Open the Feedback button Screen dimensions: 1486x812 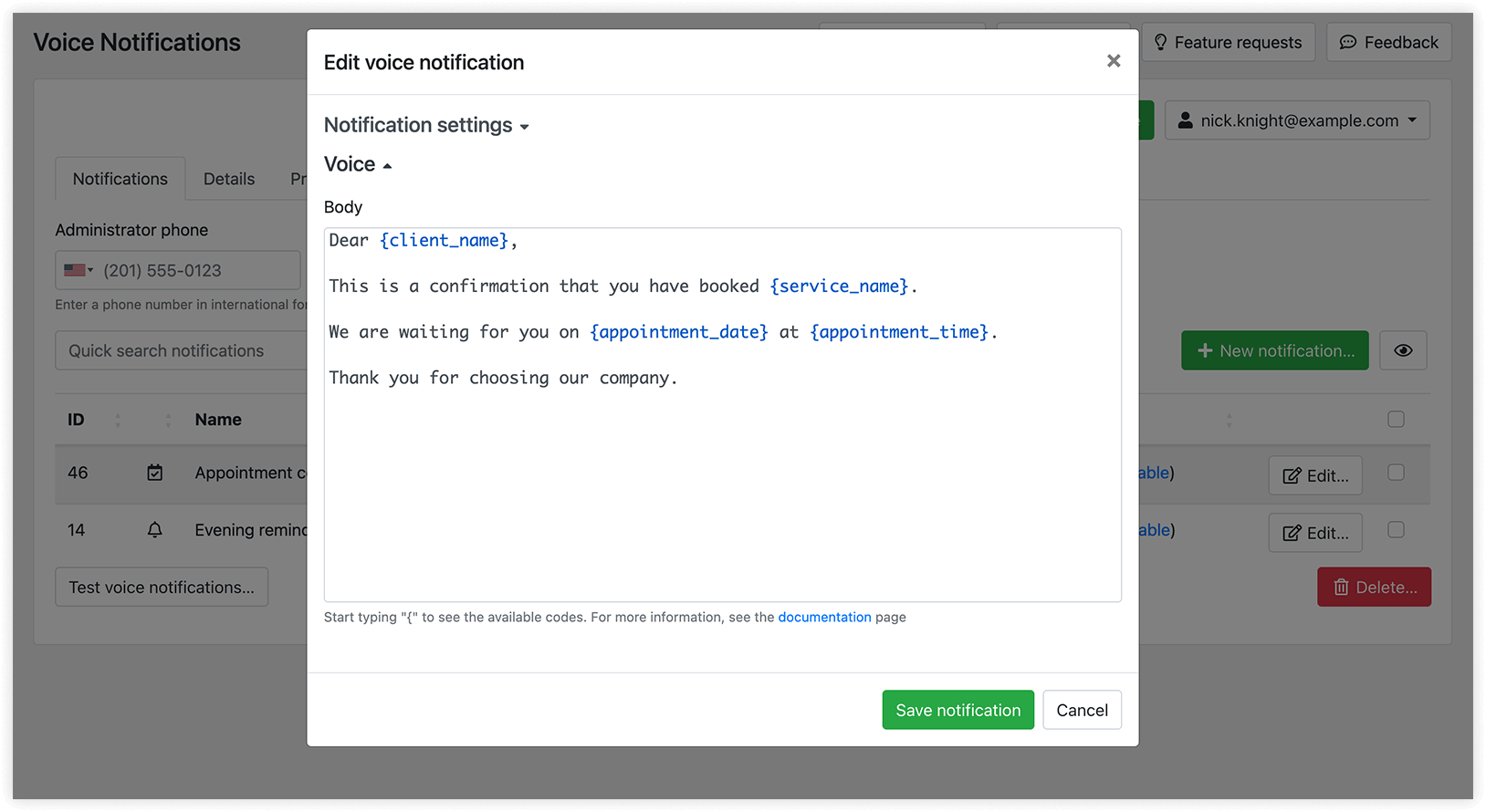[1388, 42]
